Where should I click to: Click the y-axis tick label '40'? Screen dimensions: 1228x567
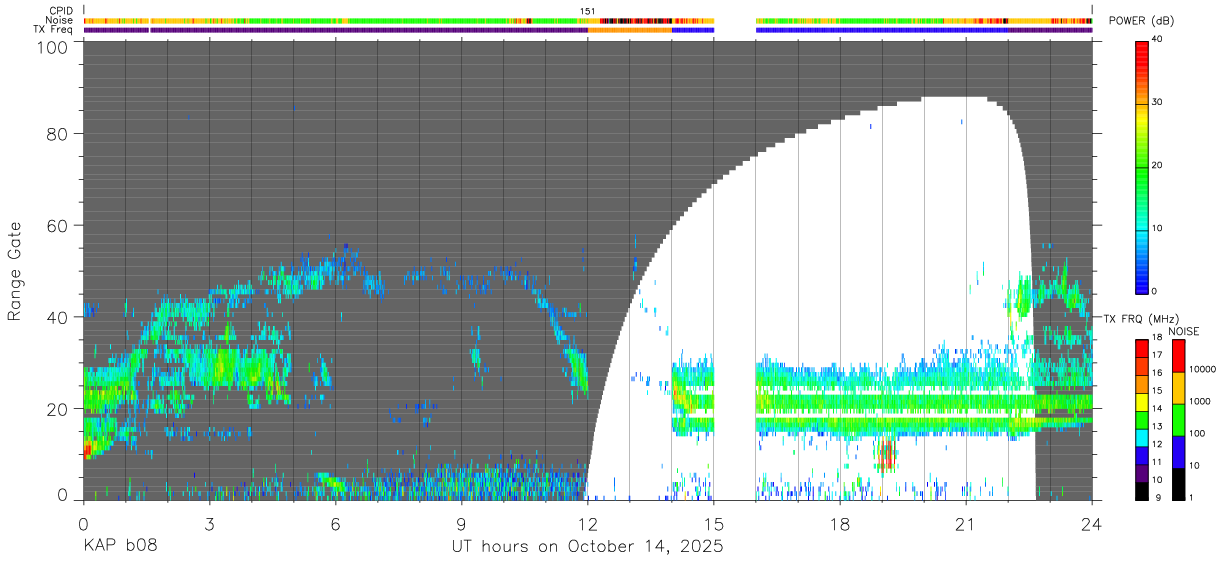point(57,317)
